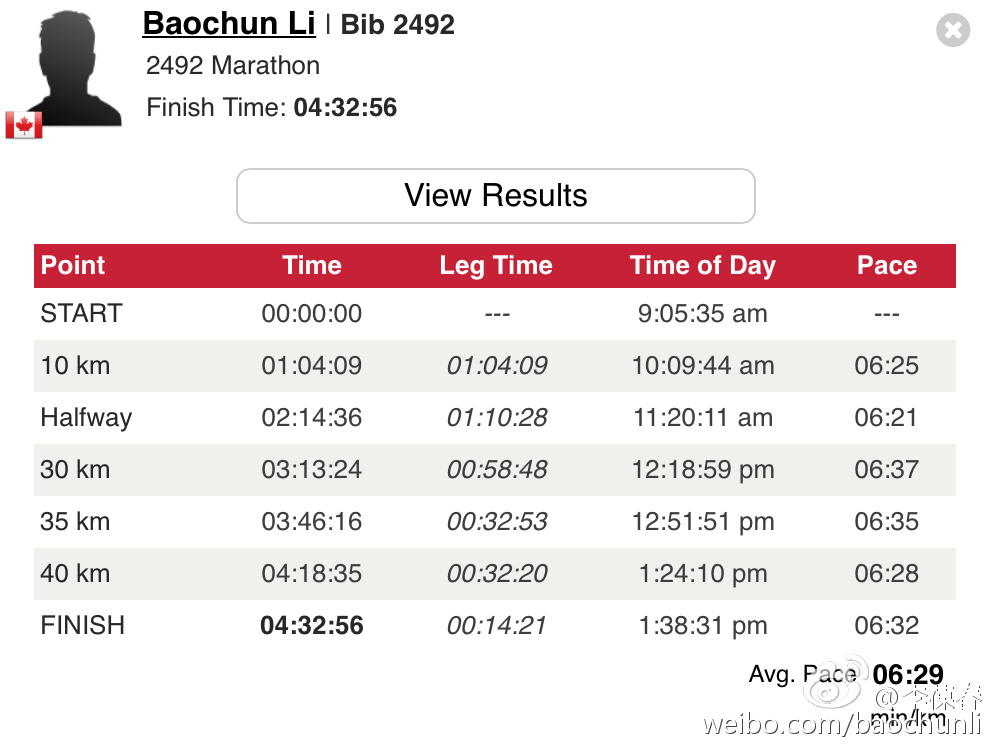Viewport: 988px width, 744px height.
Task: Click the FINISH row time 04:32:56
Action: pos(312,626)
